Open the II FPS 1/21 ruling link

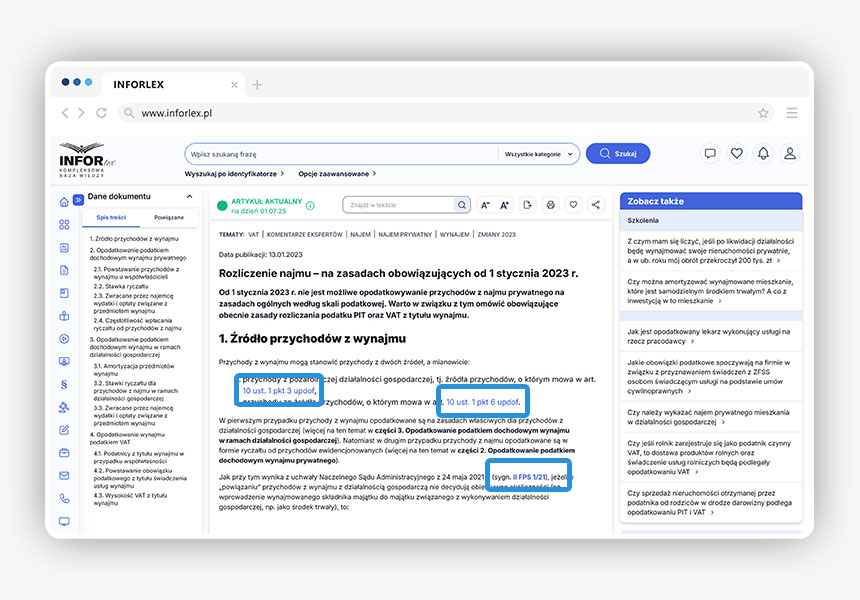pyautogui.click(x=530, y=479)
